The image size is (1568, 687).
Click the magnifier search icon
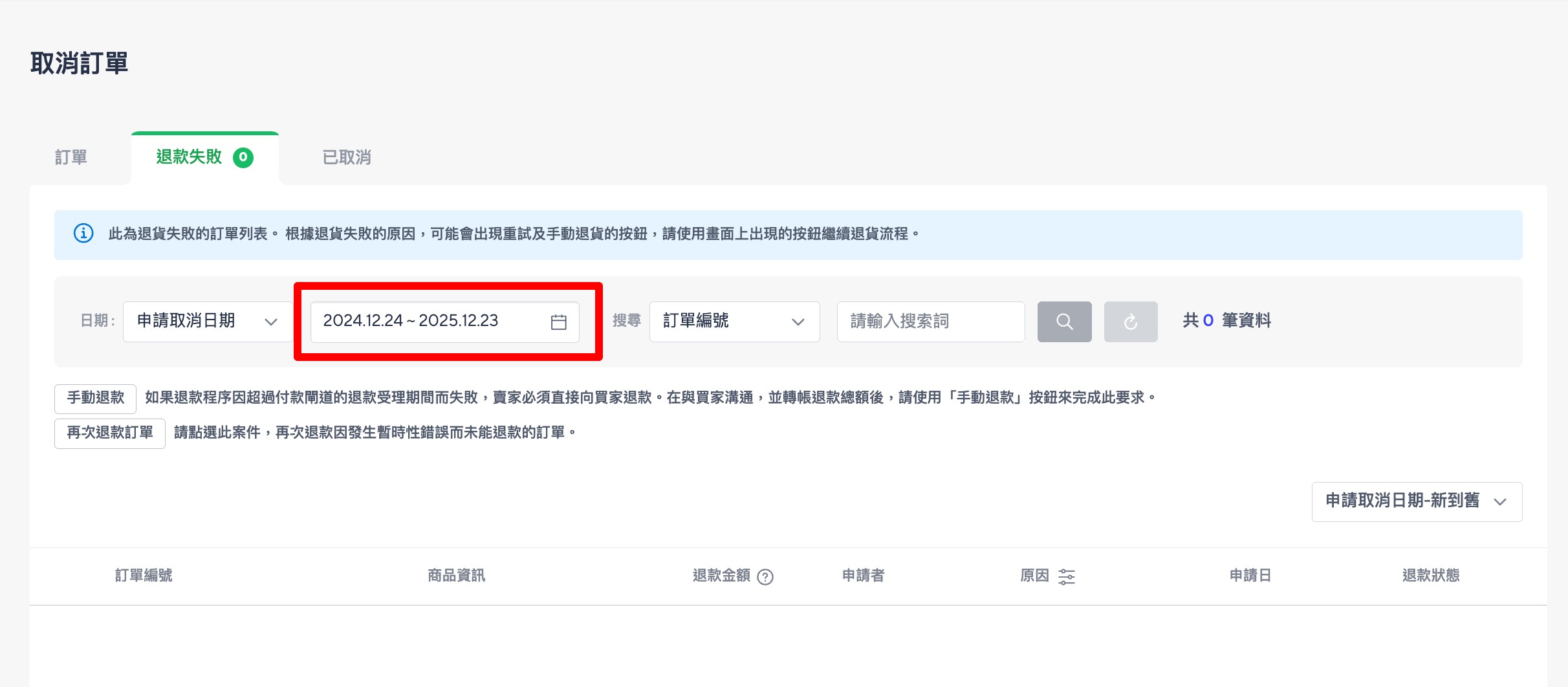pos(1064,322)
